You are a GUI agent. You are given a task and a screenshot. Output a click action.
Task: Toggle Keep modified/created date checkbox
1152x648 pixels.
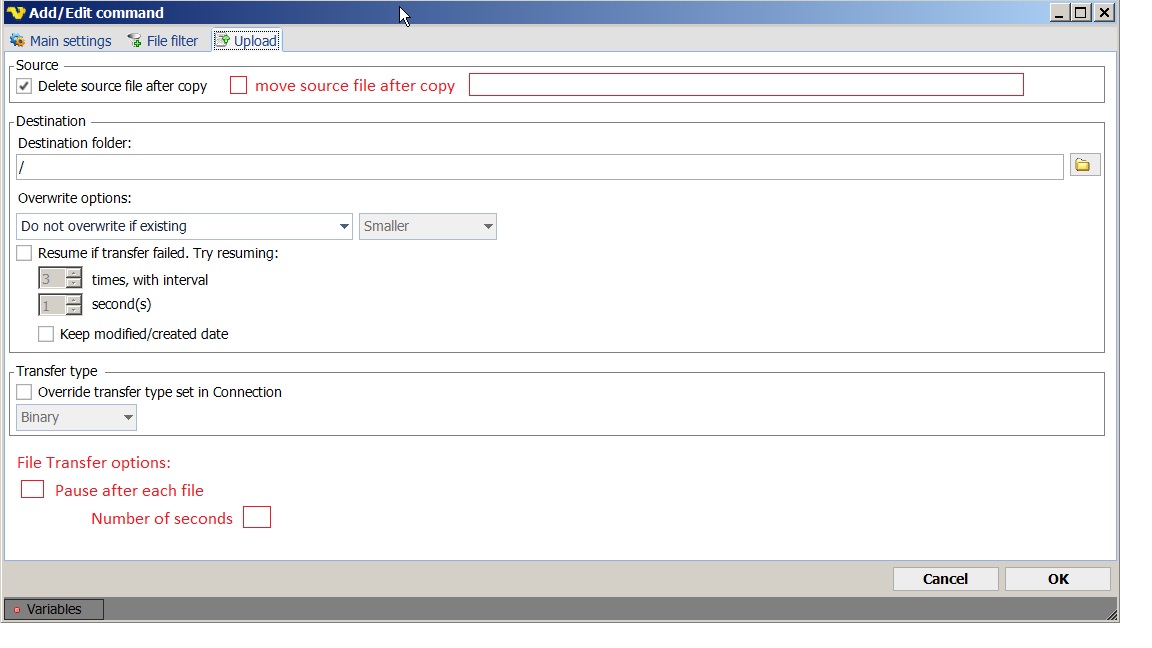(x=46, y=334)
